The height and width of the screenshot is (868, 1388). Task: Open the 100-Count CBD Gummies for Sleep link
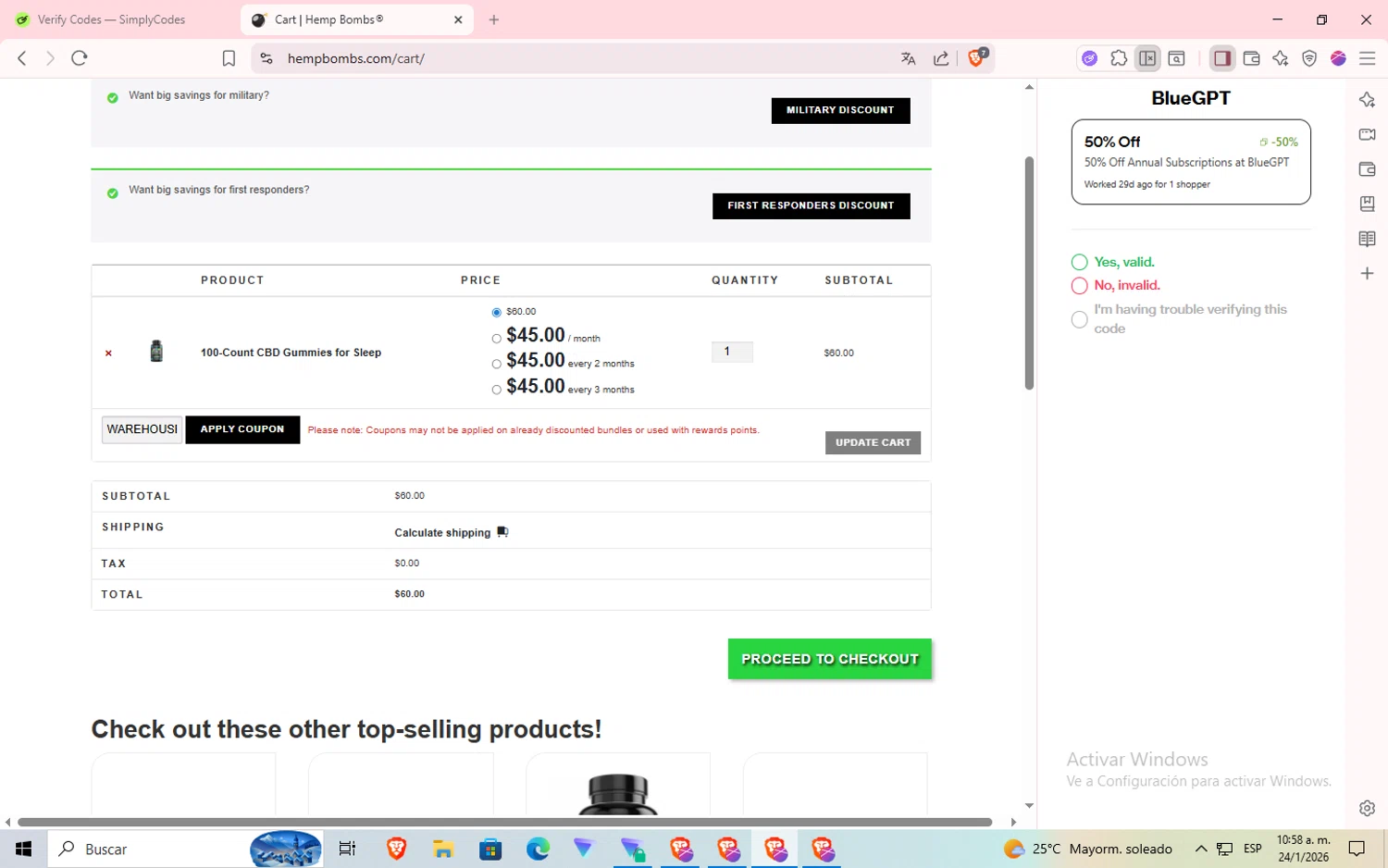[291, 353]
